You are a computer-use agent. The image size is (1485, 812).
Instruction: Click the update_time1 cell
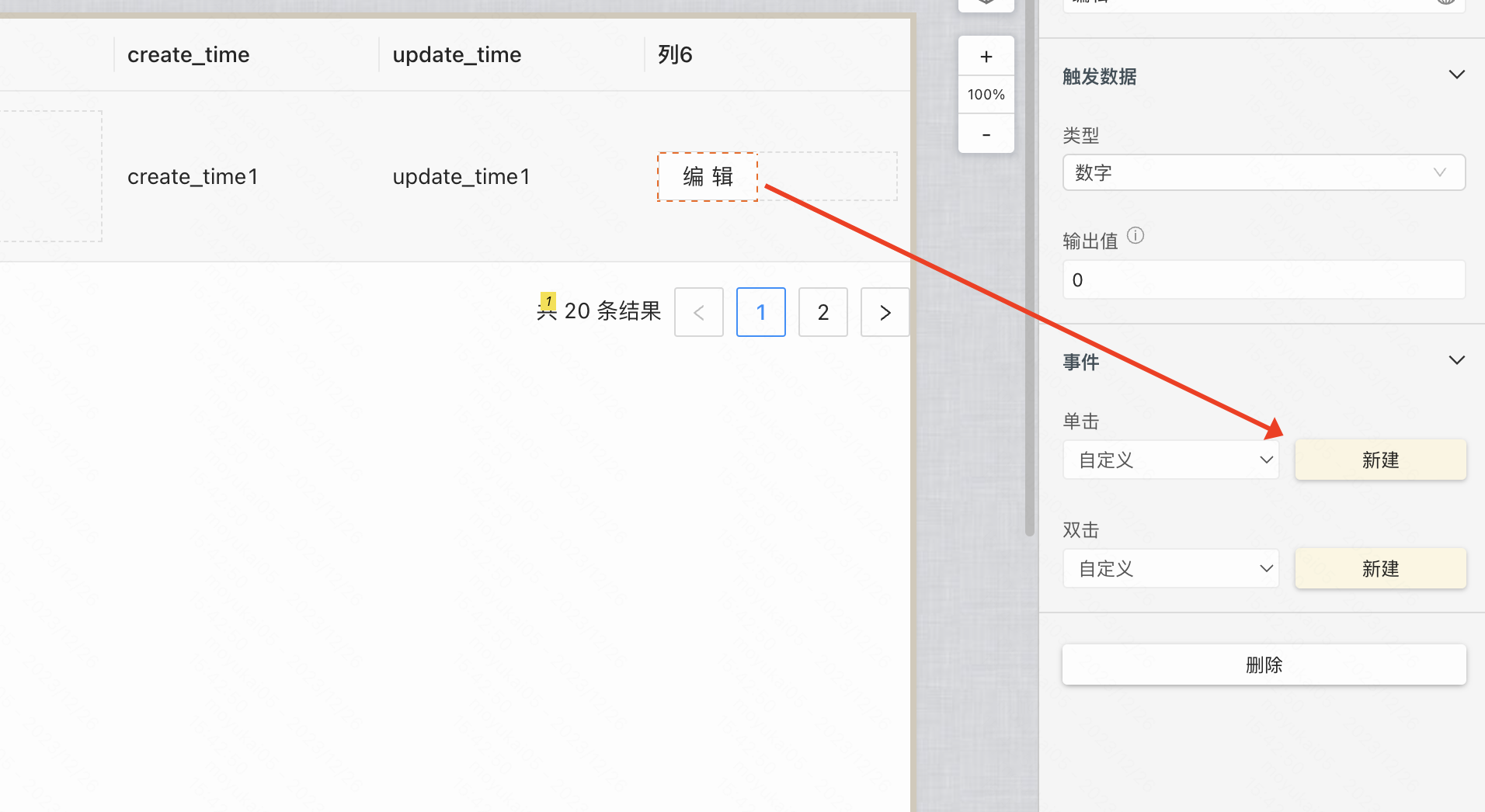[461, 177]
